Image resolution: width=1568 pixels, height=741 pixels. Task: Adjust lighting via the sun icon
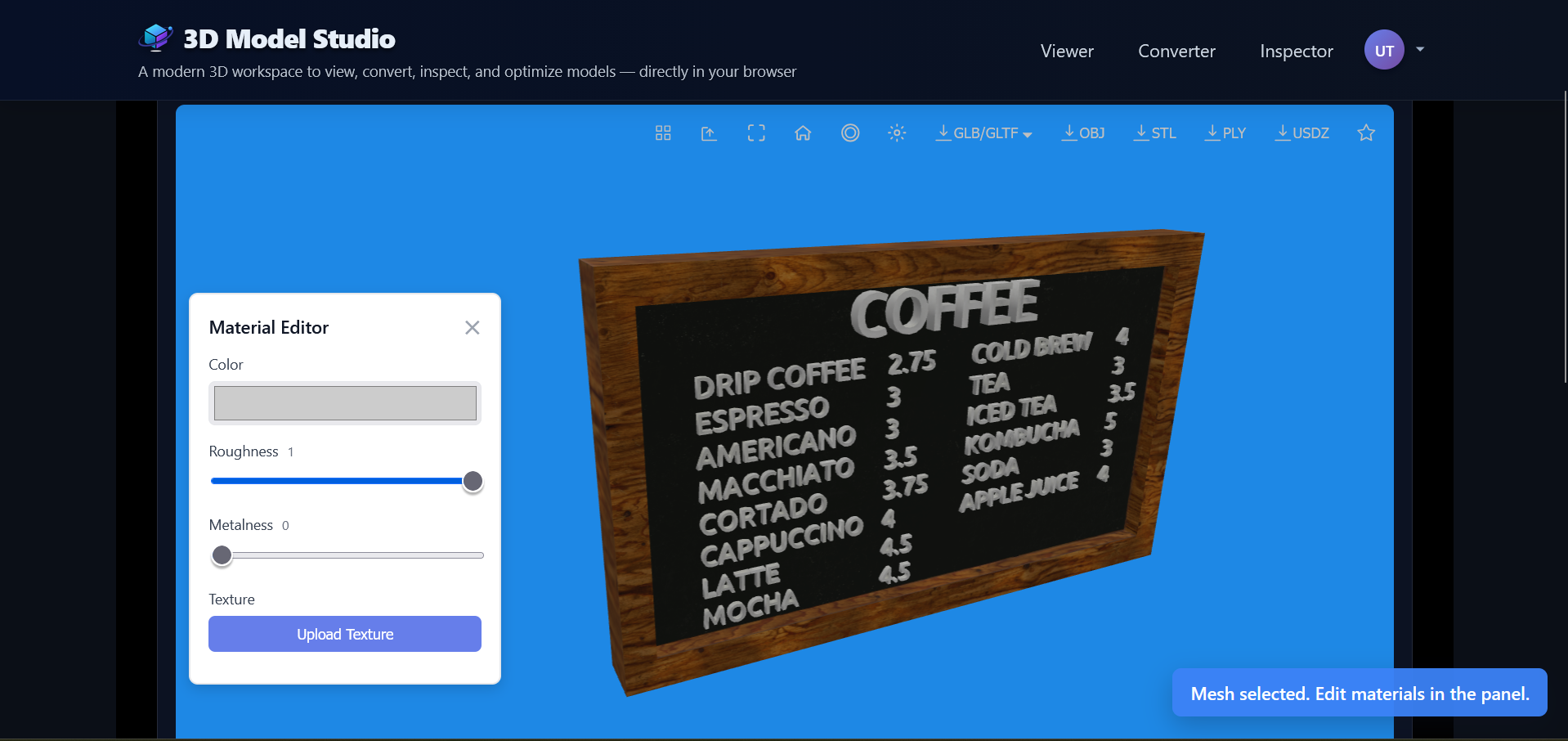coord(897,132)
